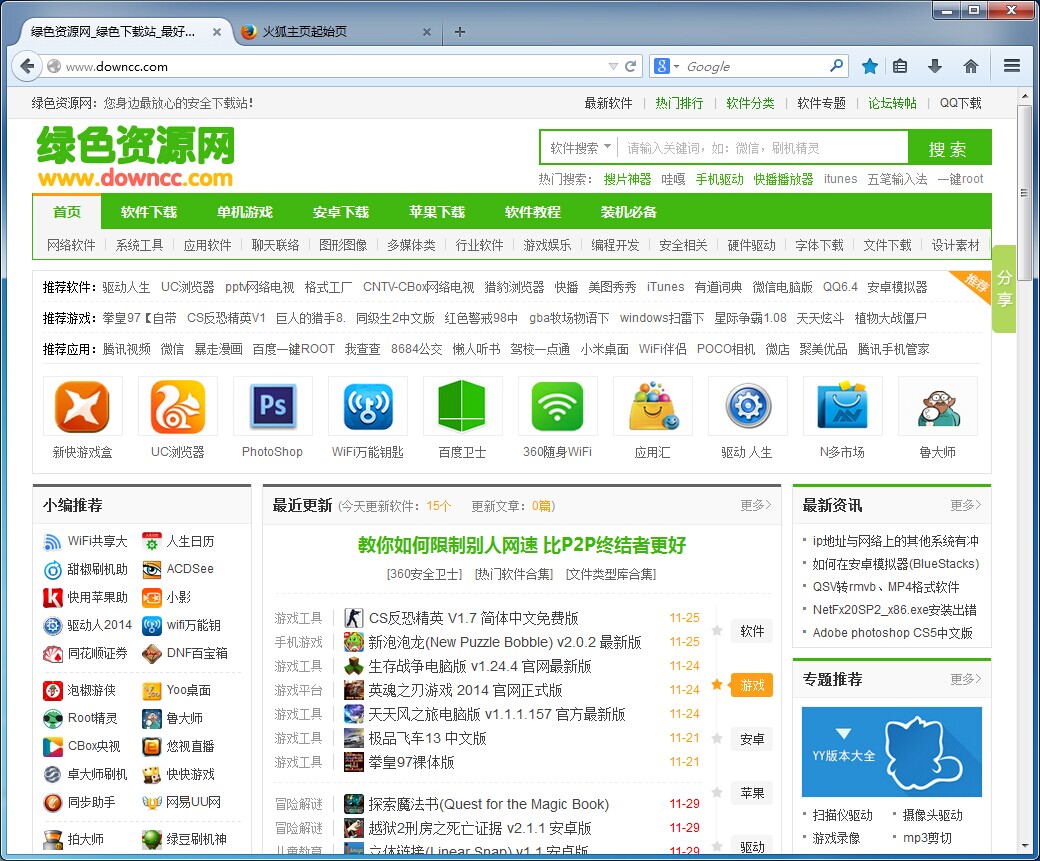Select the WiFi万能钥匙 app icon
Viewport: 1040px width, 861px height.
pos(368,406)
